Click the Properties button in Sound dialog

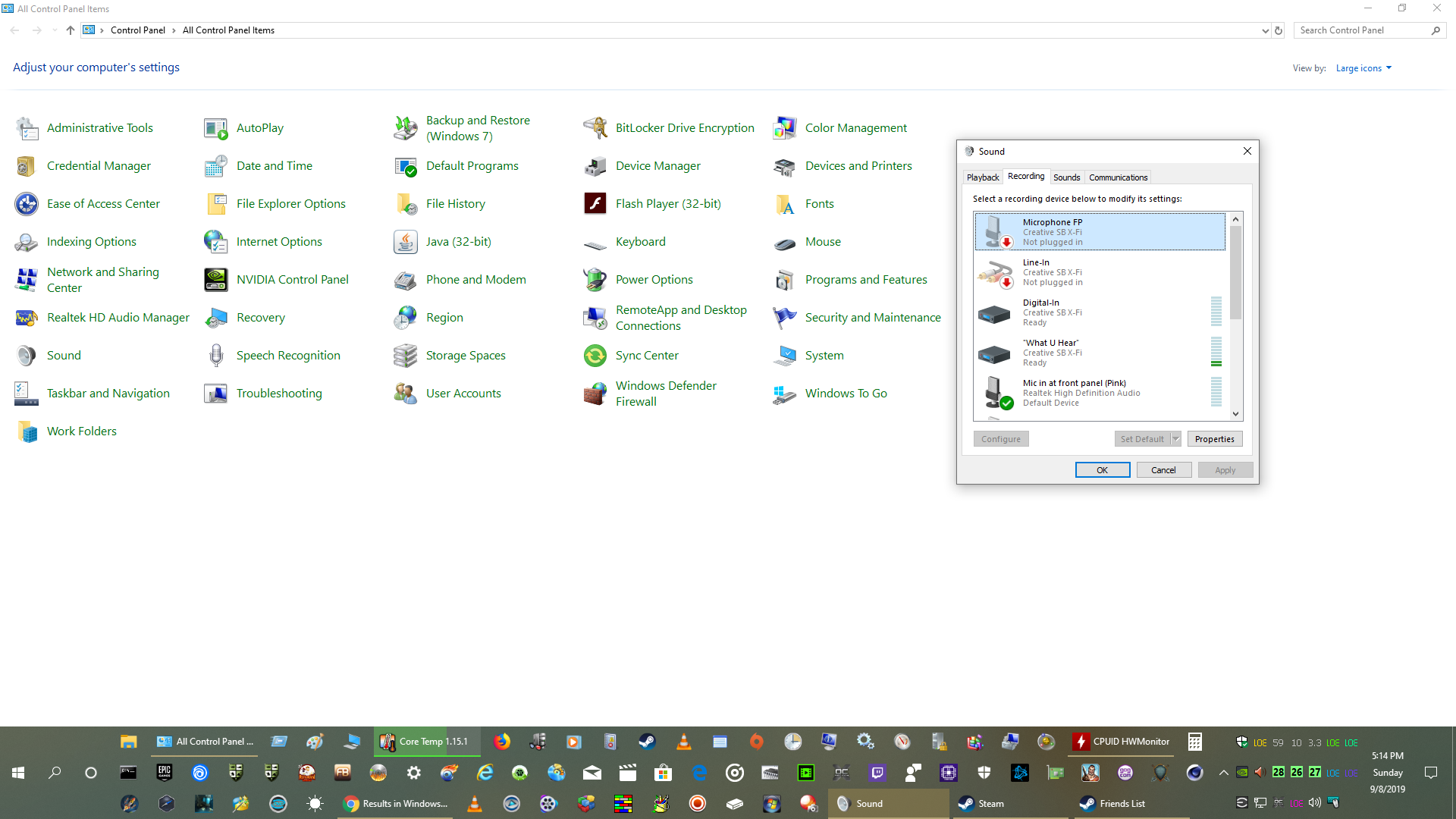point(1214,439)
